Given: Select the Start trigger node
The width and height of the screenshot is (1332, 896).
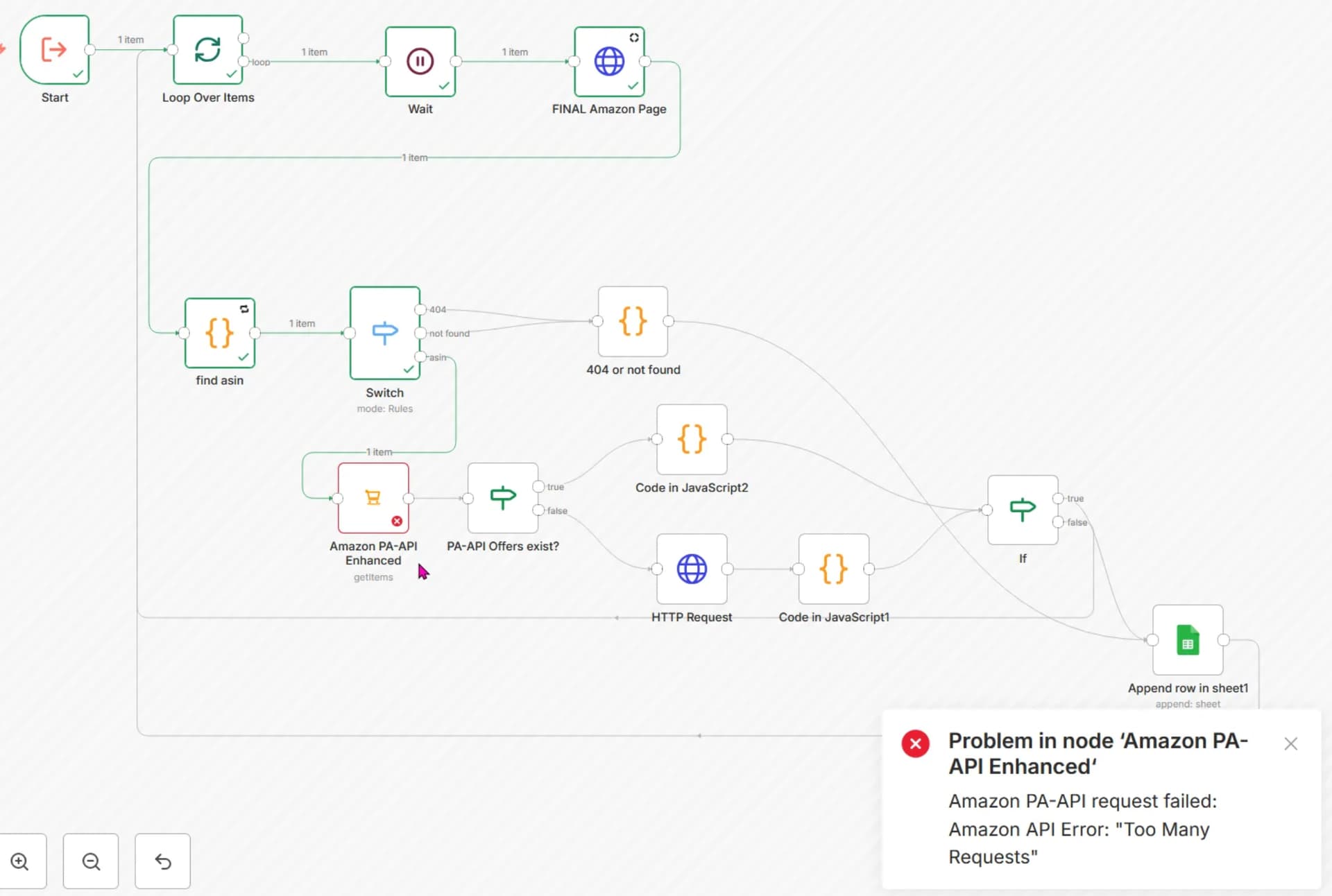Looking at the screenshot, I should click(x=54, y=50).
